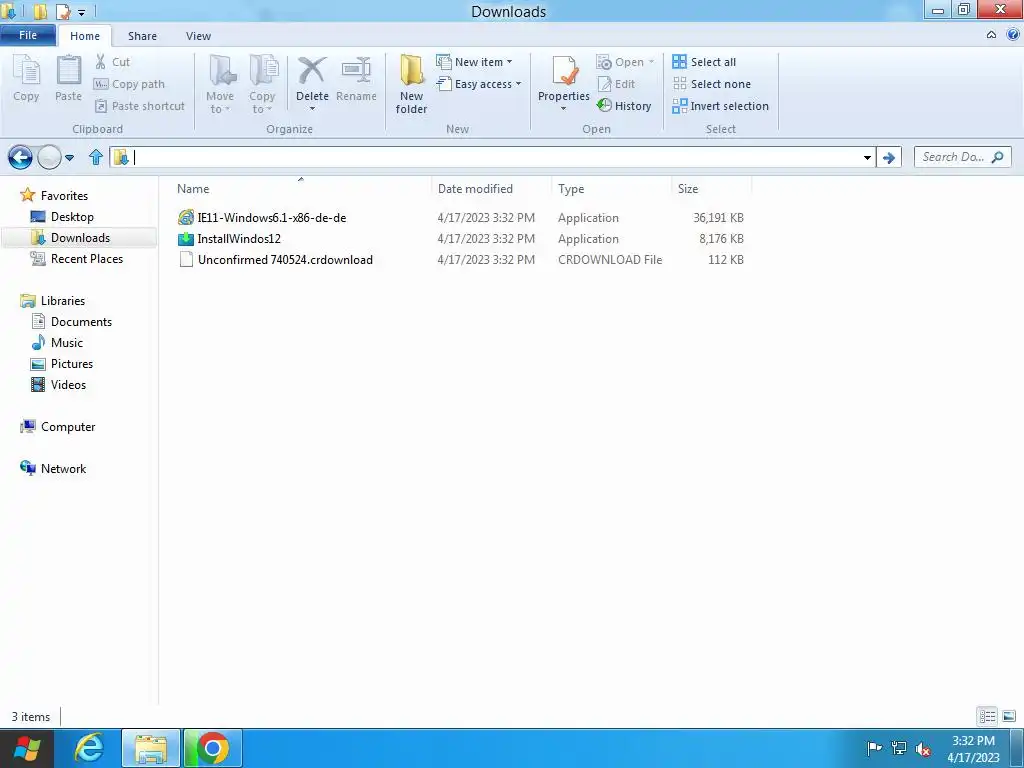Viewport: 1024px width, 768px height.
Task: Open Documents library
Action: [x=81, y=321]
